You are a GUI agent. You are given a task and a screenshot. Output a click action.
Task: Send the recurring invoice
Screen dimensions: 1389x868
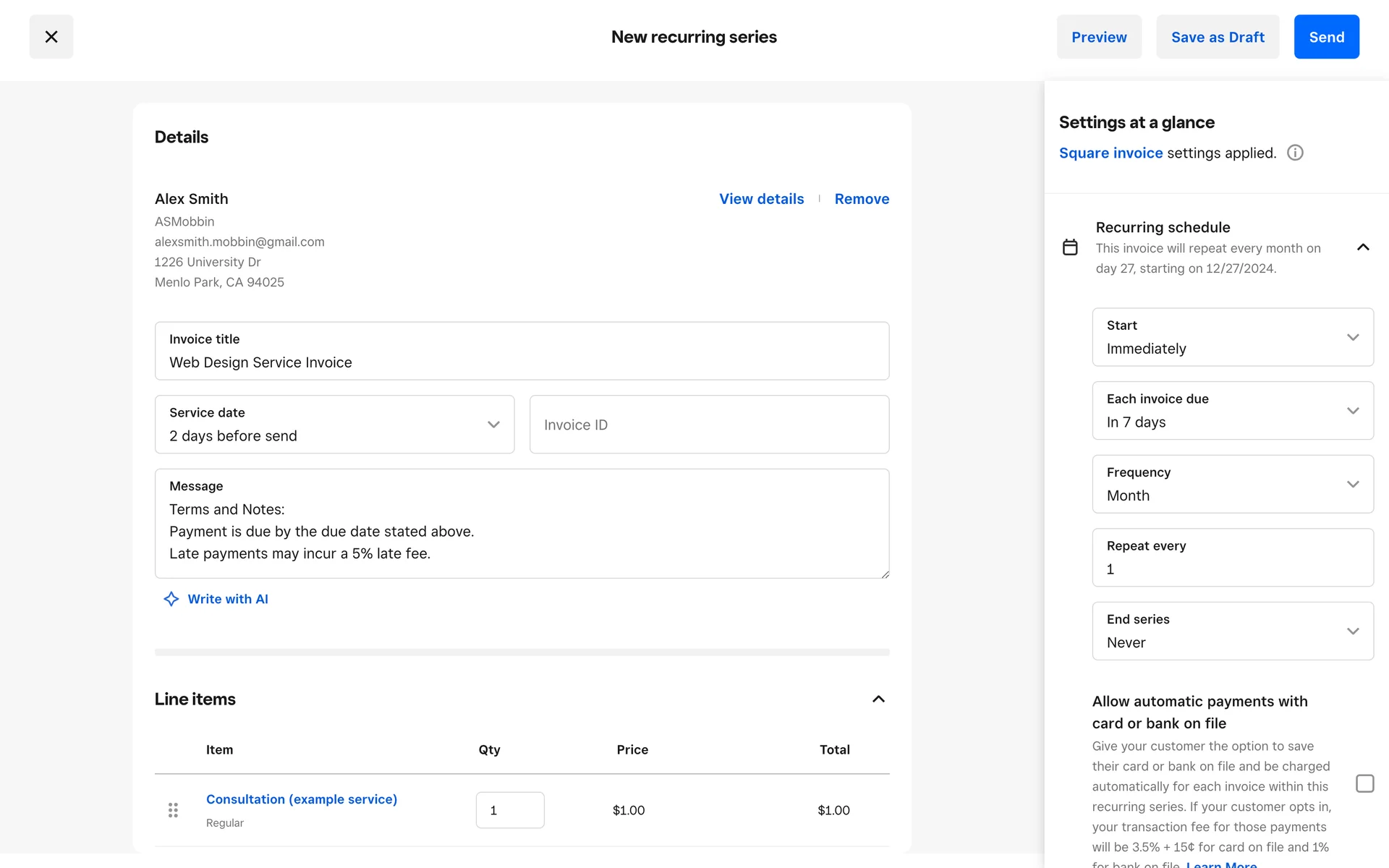point(1326,37)
